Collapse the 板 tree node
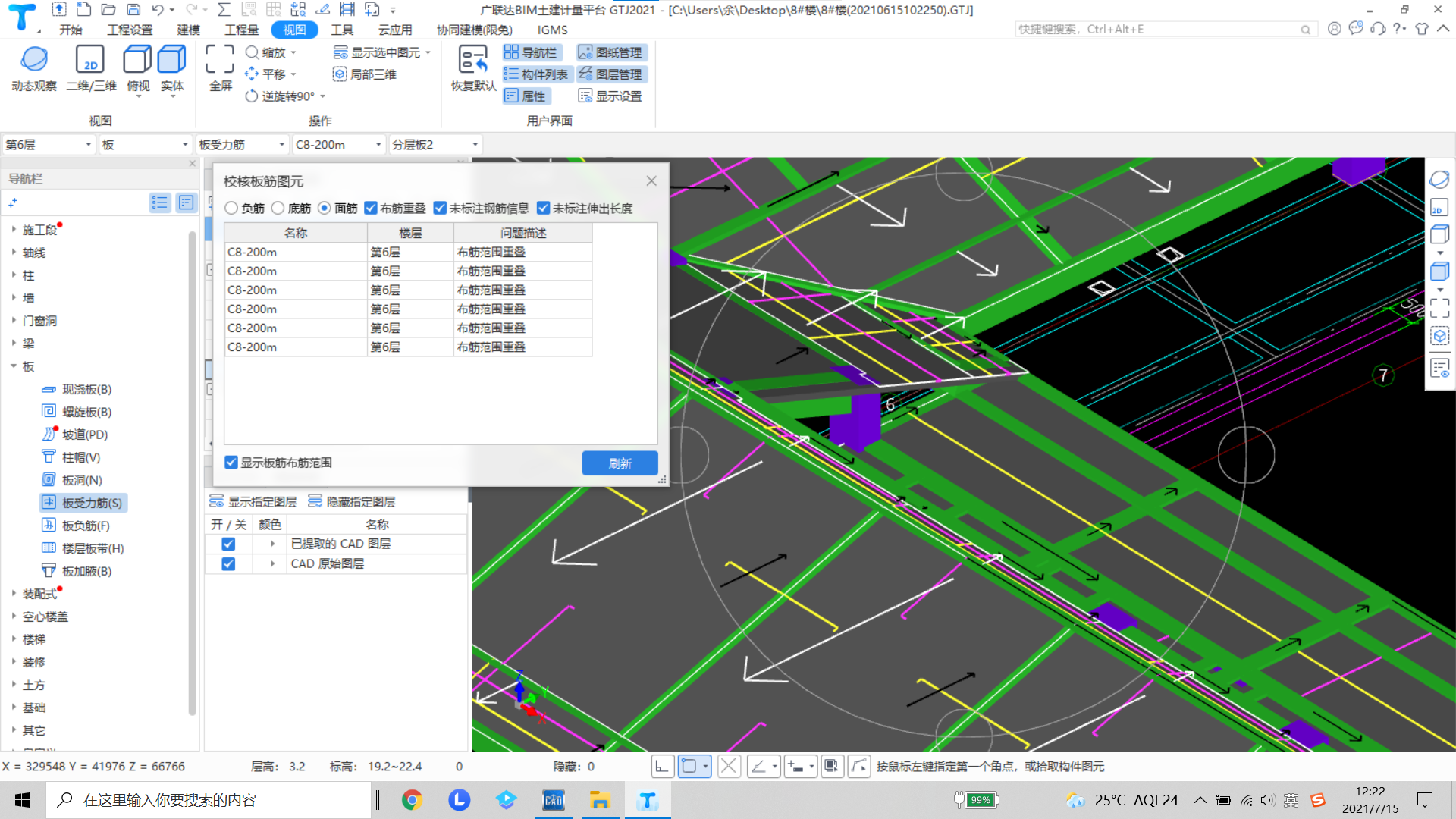This screenshot has width=1456, height=819. click(14, 366)
